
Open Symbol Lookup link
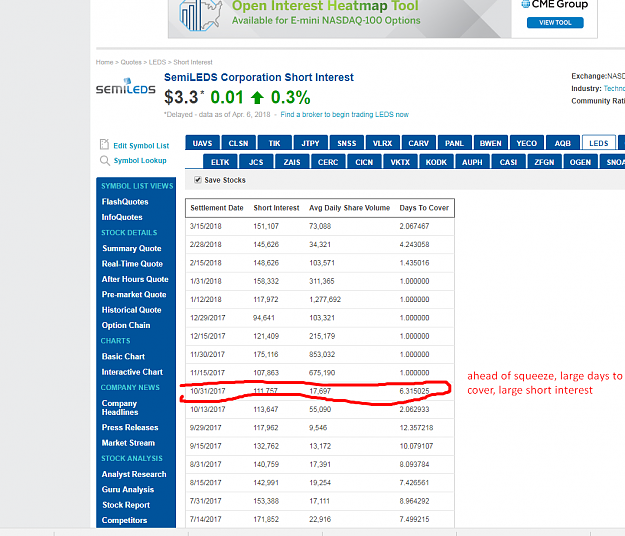coord(140,161)
